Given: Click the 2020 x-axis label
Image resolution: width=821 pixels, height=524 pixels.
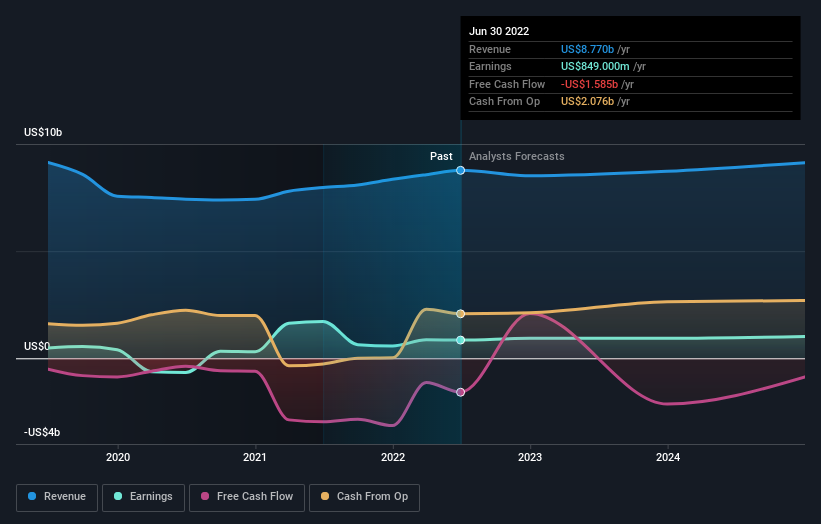Looking at the screenshot, I should pyautogui.click(x=118, y=457).
